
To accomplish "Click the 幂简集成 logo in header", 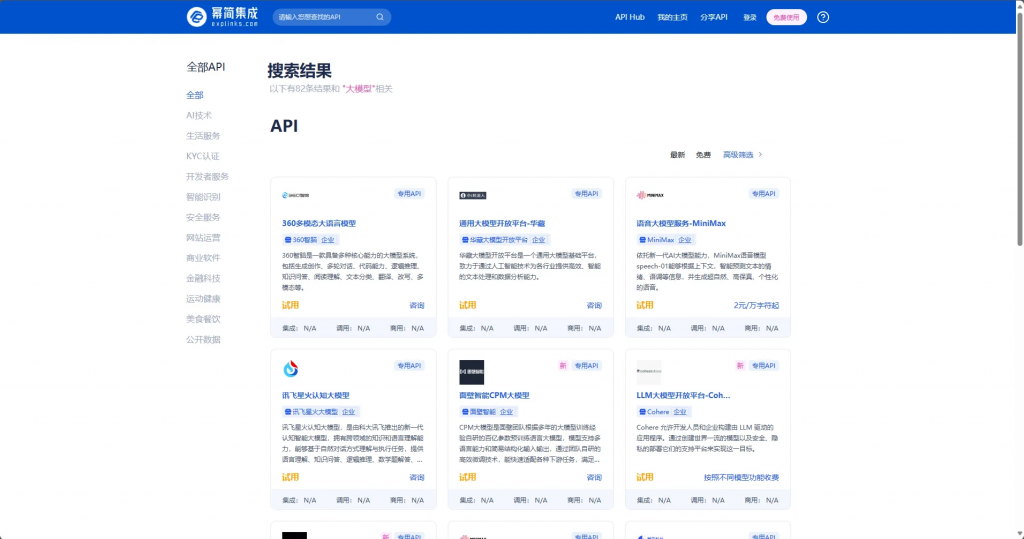I will click(222, 17).
